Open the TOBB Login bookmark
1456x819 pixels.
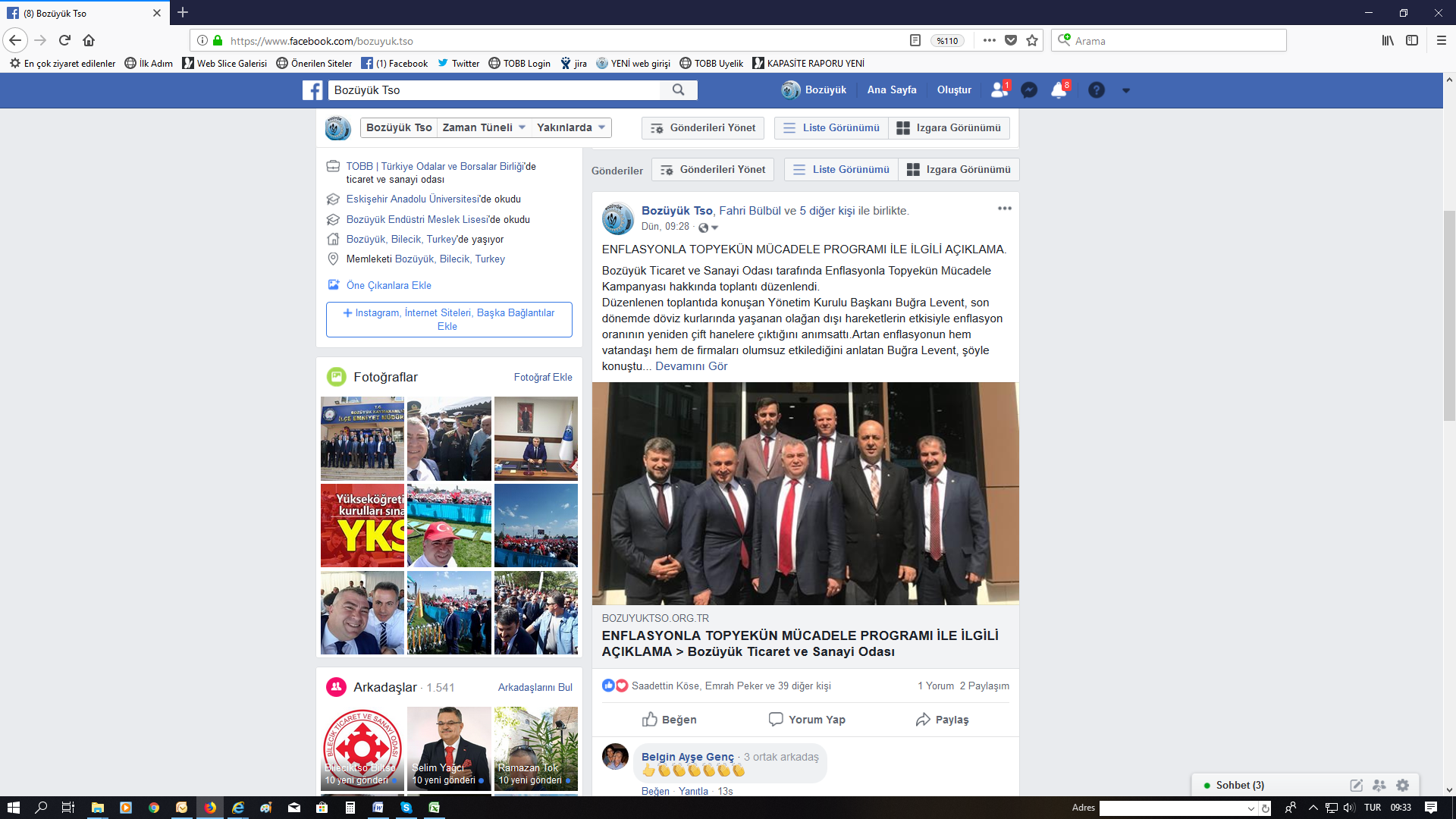click(x=519, y=64)
